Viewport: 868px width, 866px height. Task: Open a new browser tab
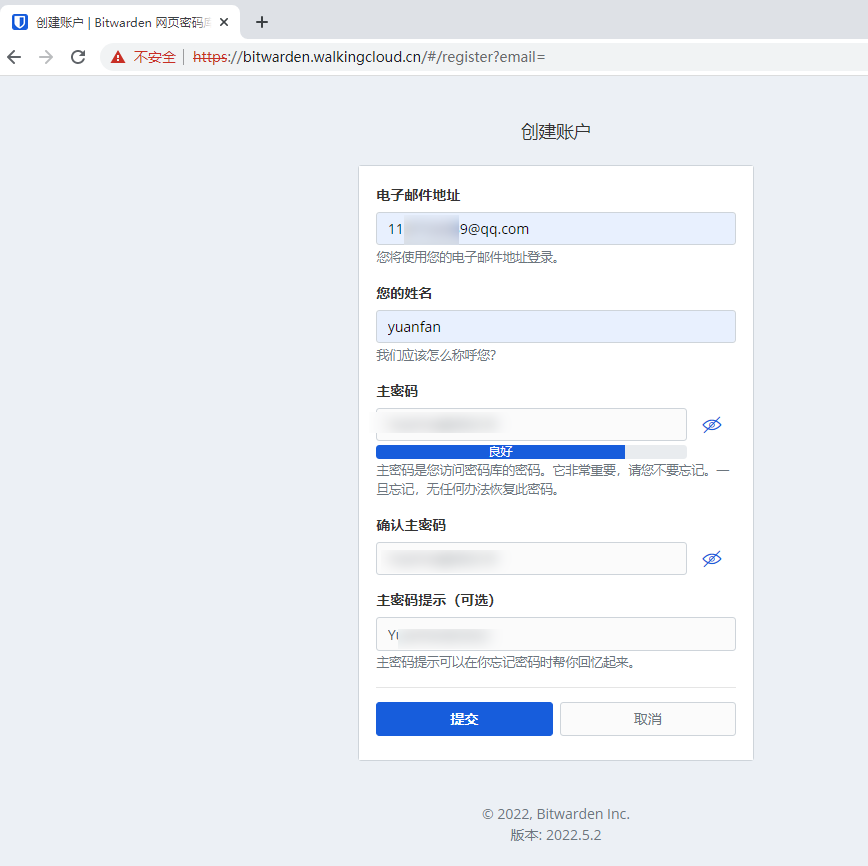[262, 21]
